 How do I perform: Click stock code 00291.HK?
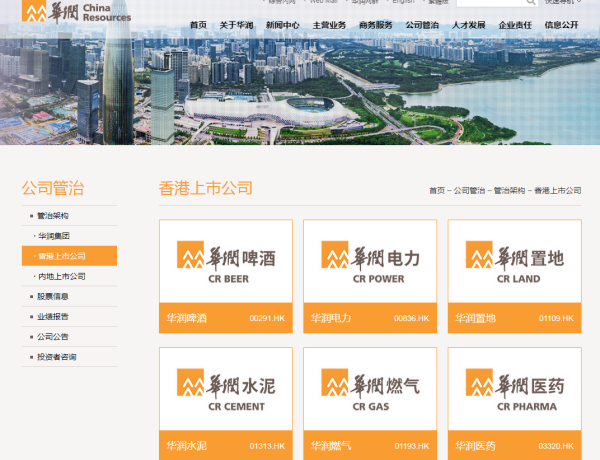(x=267, y=318)
